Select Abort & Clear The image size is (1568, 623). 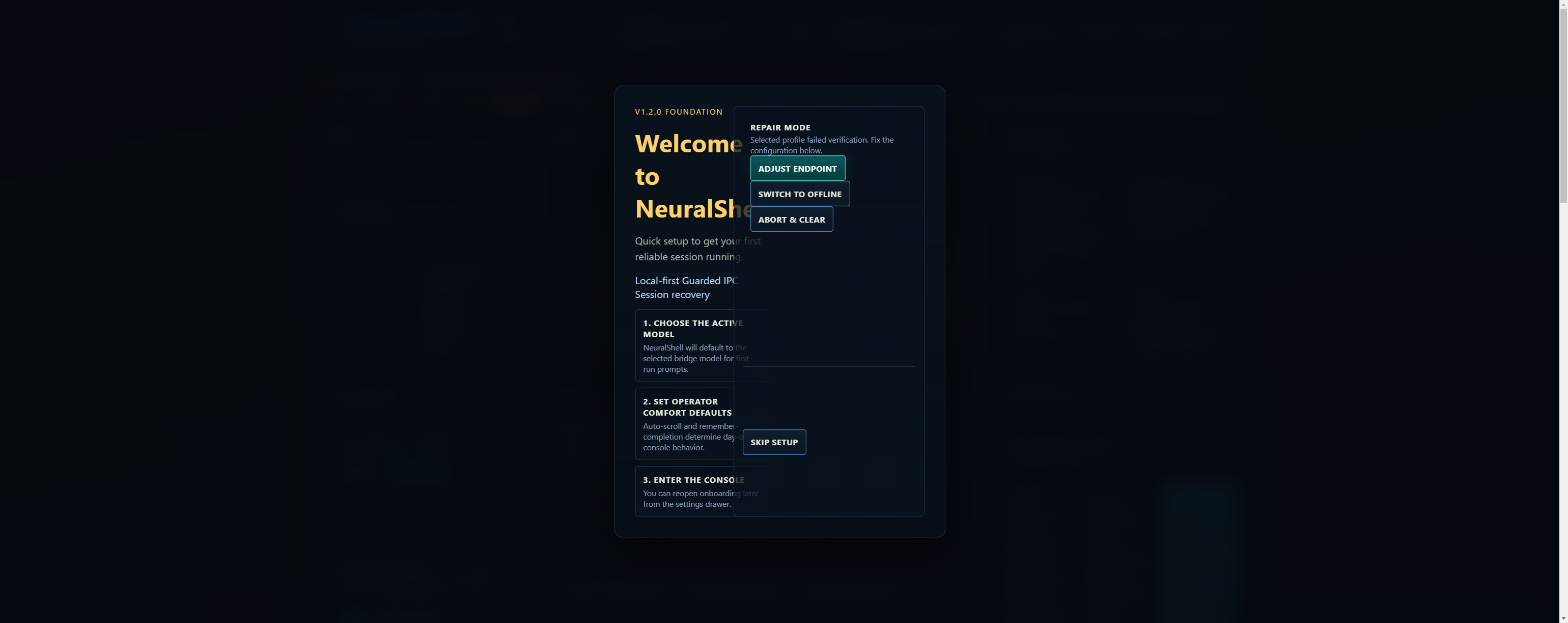[791, 219]
